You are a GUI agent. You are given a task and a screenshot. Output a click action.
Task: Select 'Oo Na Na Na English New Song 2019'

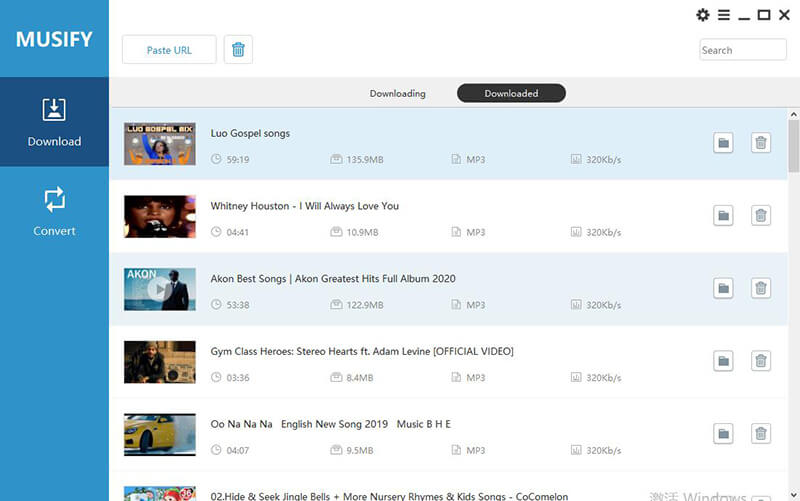coord(331,424)
